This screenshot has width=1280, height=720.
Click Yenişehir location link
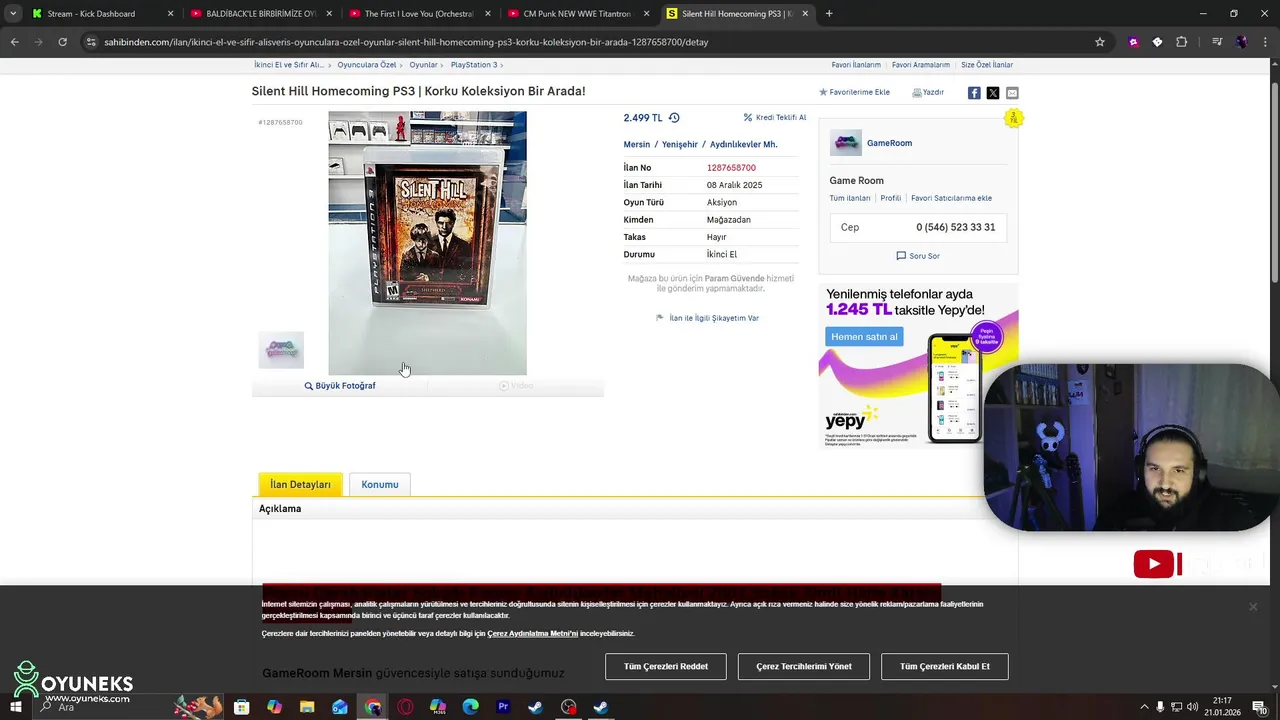click(680, 144)
